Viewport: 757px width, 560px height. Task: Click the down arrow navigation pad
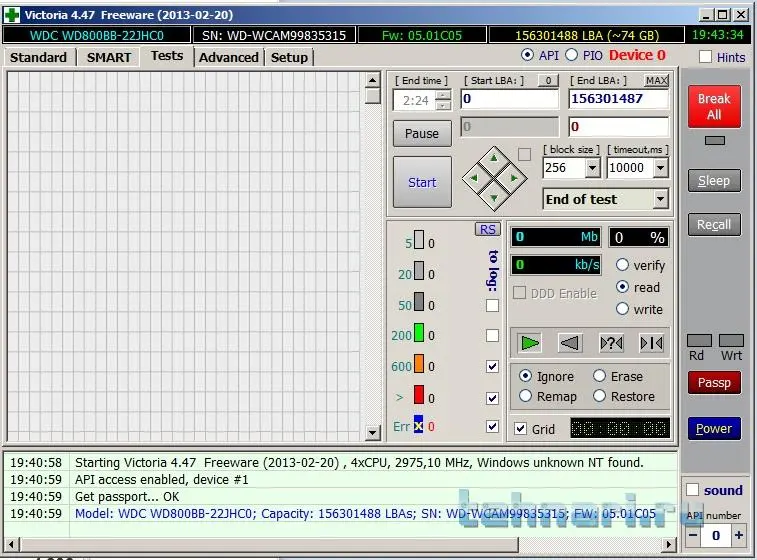pyautogui.click(x=494, y=198)
